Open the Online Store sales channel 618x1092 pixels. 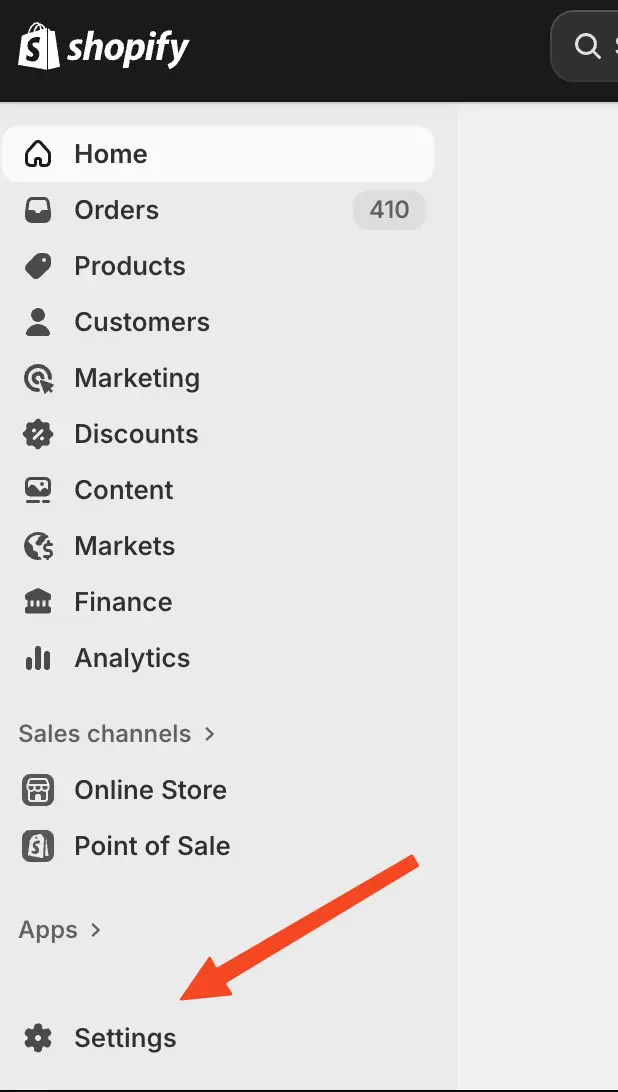pyautogui.click(x=150, y=790)
